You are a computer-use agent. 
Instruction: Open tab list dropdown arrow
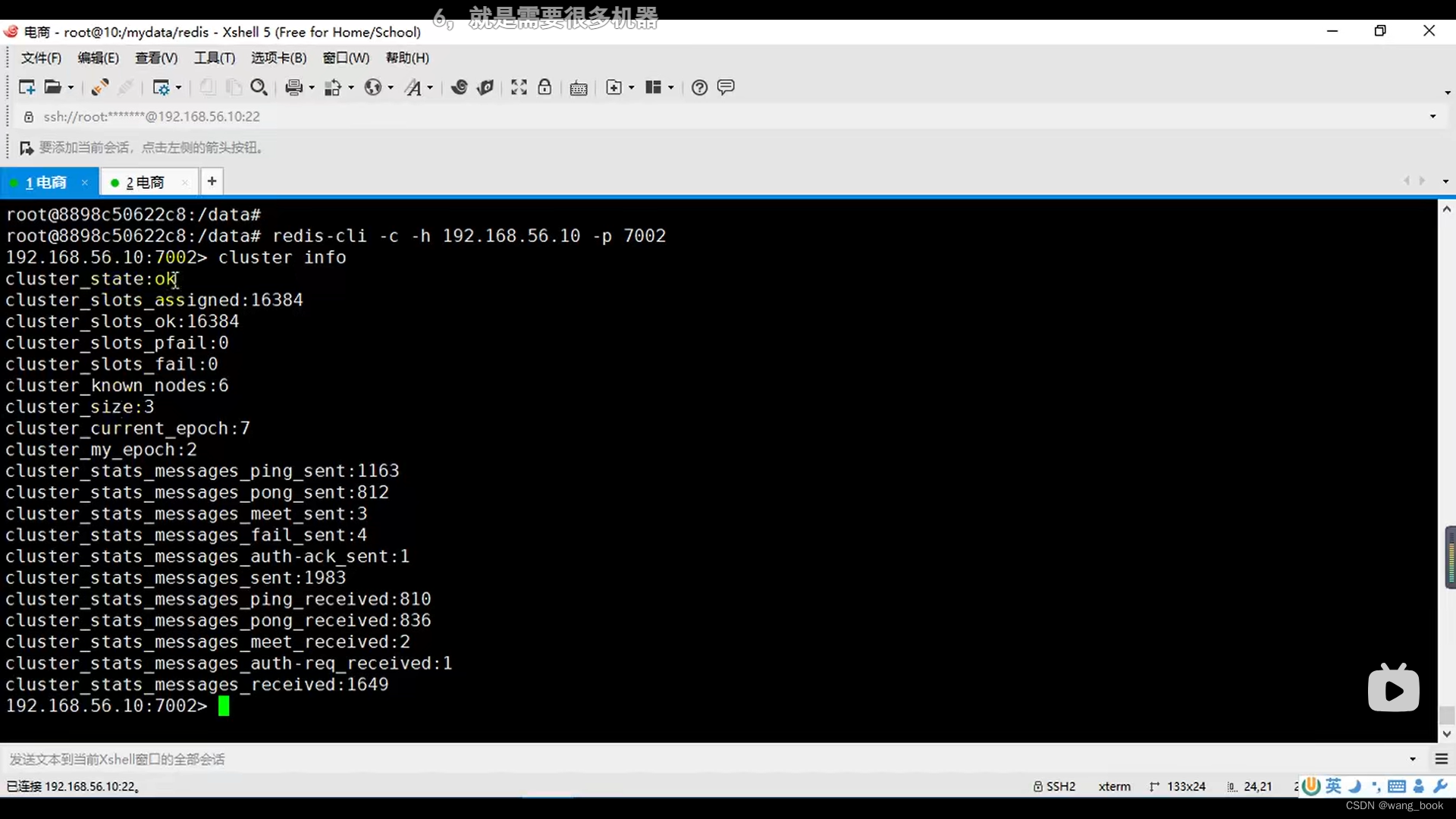[x=1445, y=181]
